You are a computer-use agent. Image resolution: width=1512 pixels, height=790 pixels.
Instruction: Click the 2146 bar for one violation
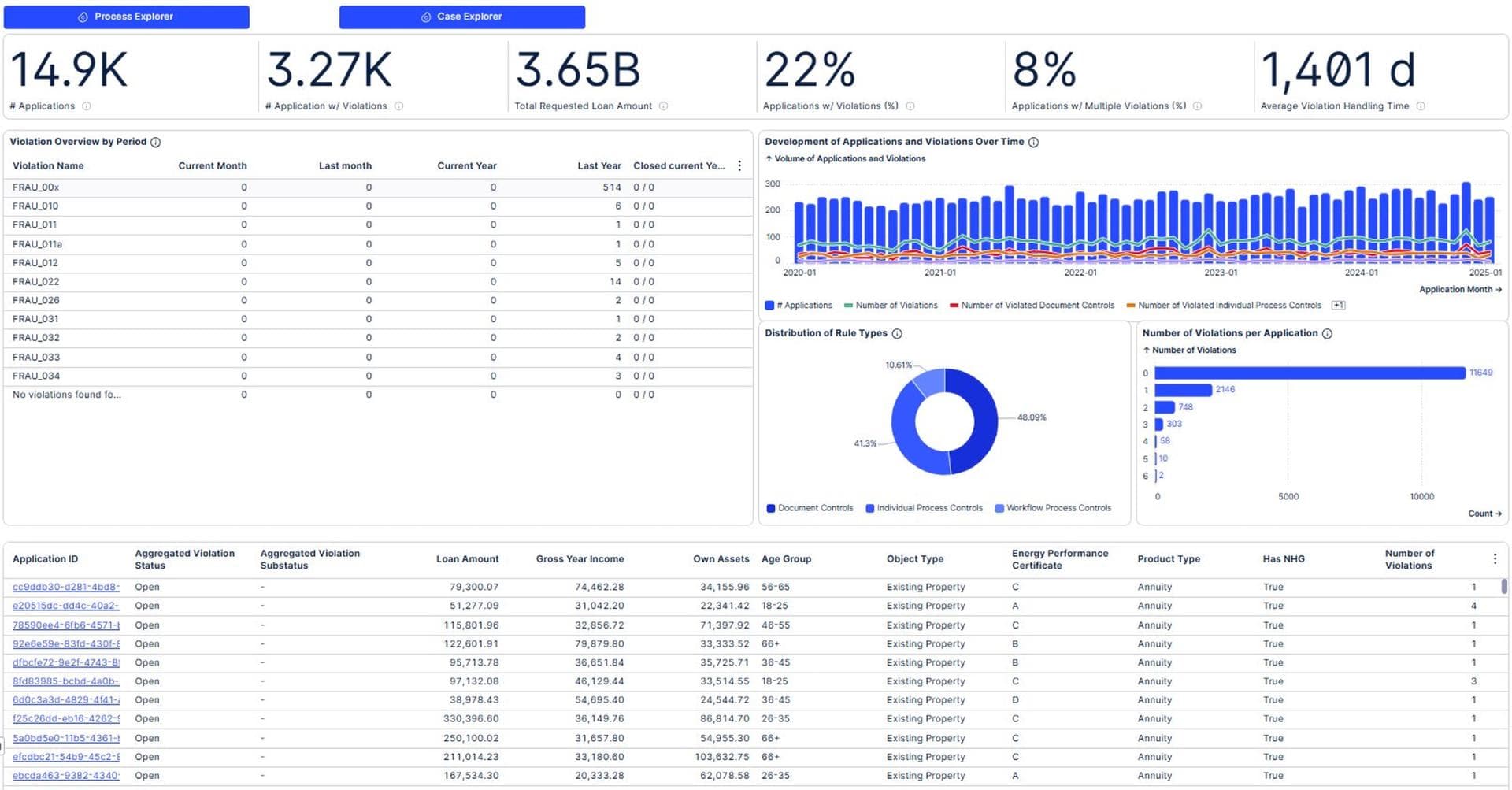(1183, 391)
